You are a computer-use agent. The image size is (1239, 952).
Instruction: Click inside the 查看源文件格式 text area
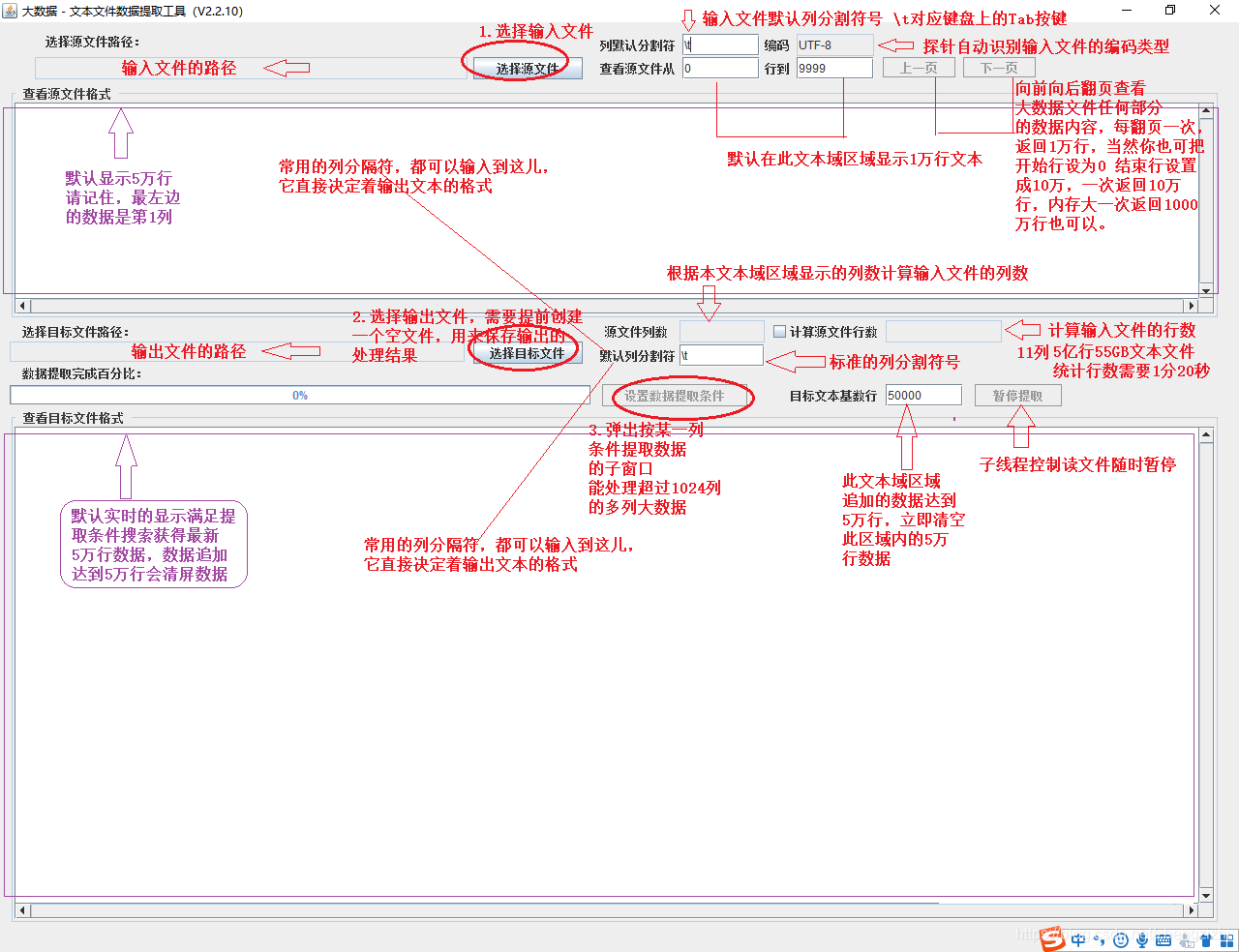pyautogui.click(x=607, y=200)
